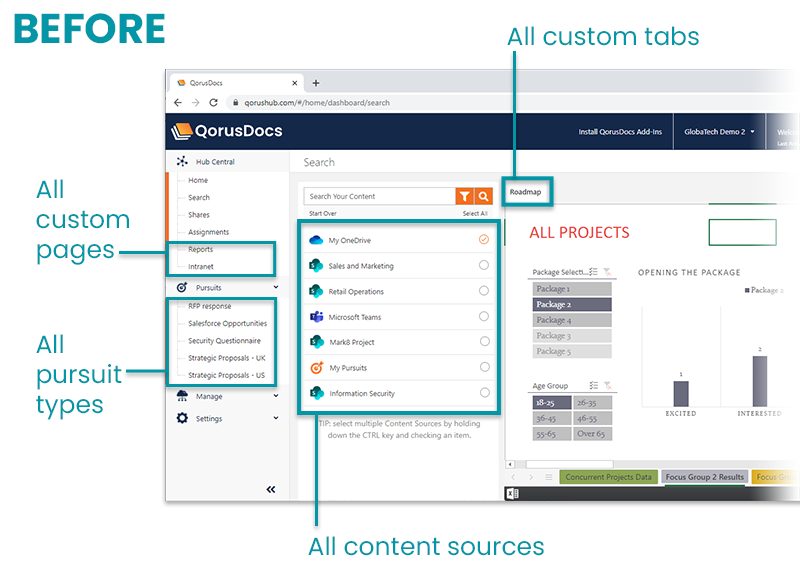Expand the Settings section chevron

pyautogui.click(x=277, y=418)
